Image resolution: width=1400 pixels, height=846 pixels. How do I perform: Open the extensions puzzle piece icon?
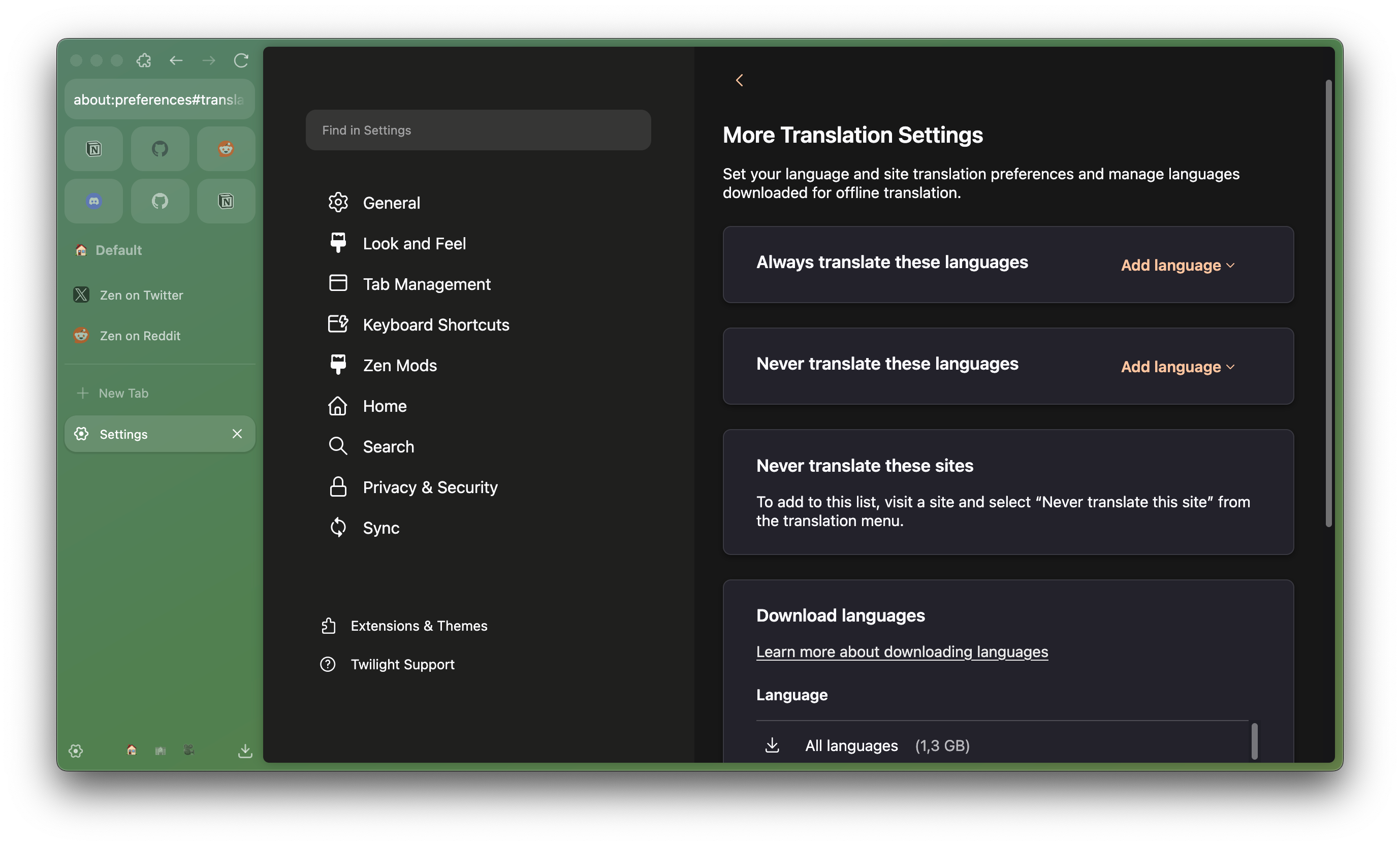[144, 60]
